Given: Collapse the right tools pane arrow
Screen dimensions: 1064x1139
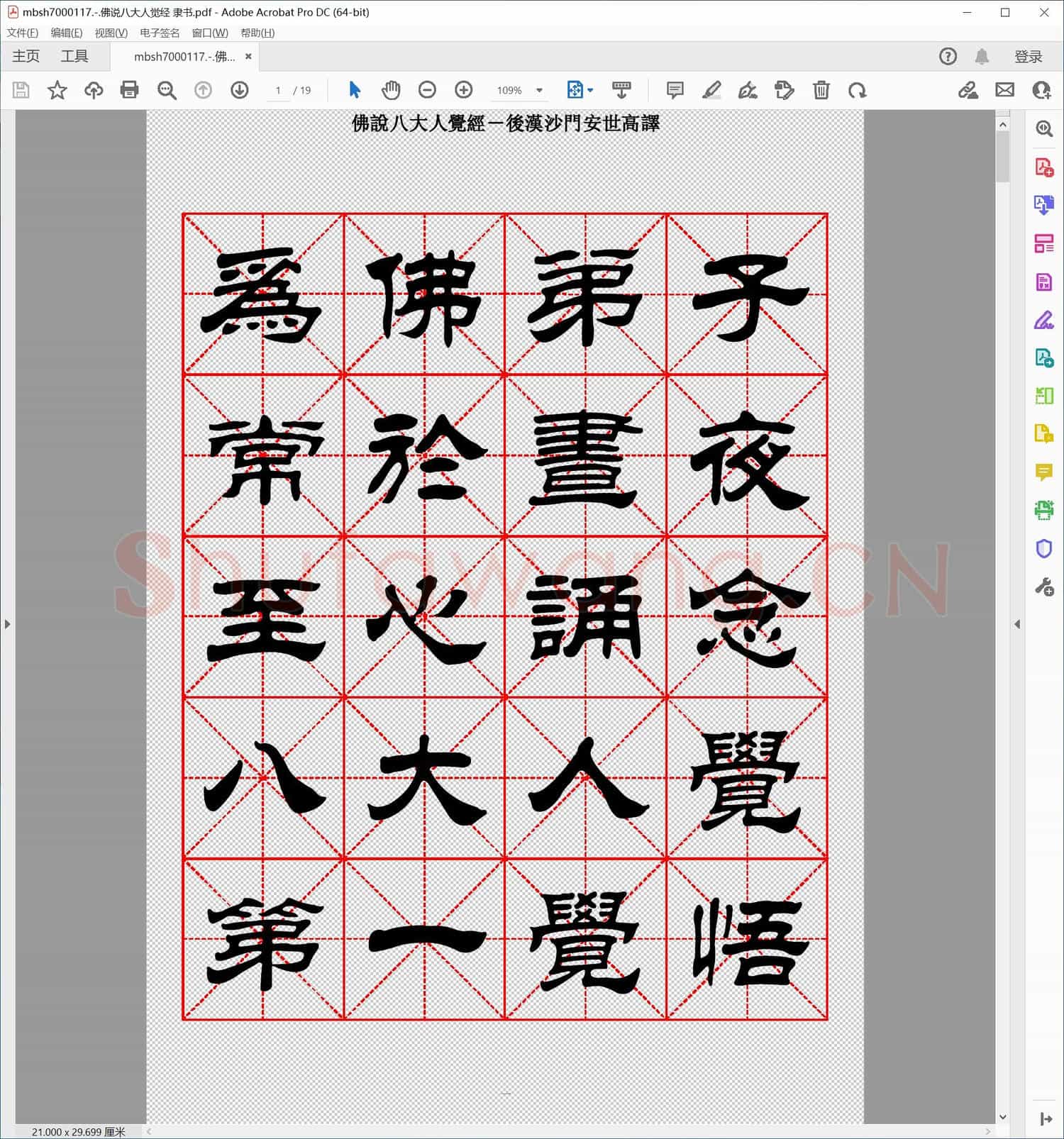Looking at the screenshot, I should pyautogui.click(x=1017, y=624).
